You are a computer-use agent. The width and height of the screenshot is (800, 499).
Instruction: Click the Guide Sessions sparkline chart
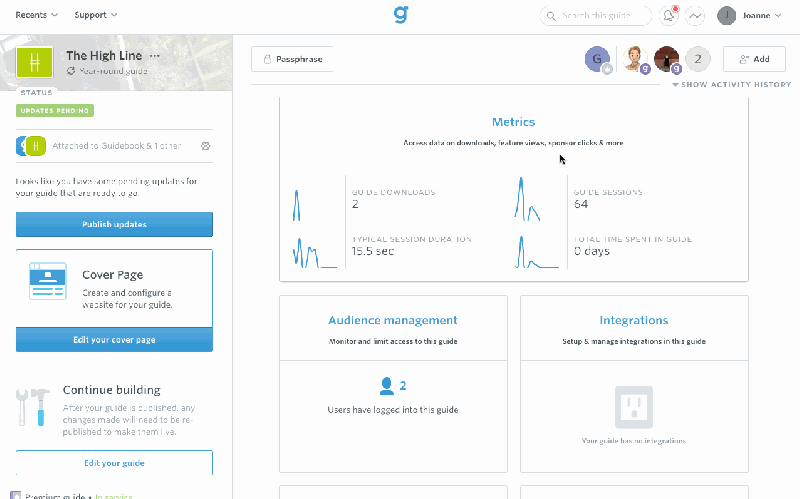pyautogui.click(x=527, y=199)
